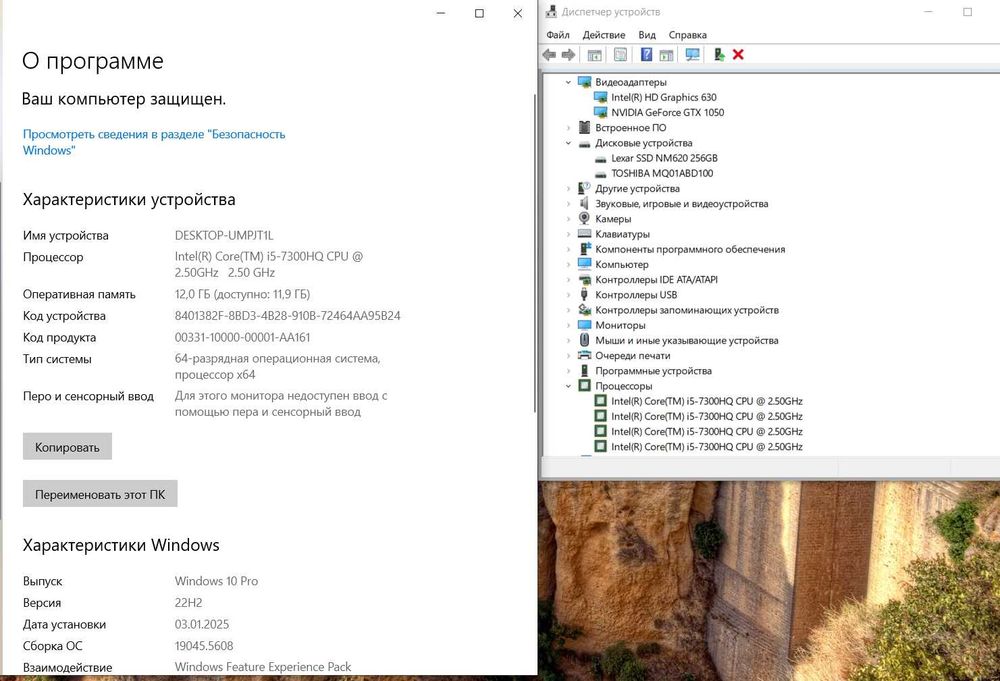Click the Звуковые, игровые и видеоустройства speaker icon
The width and height of the screenshot is (1000, 681).
point(584,203)
